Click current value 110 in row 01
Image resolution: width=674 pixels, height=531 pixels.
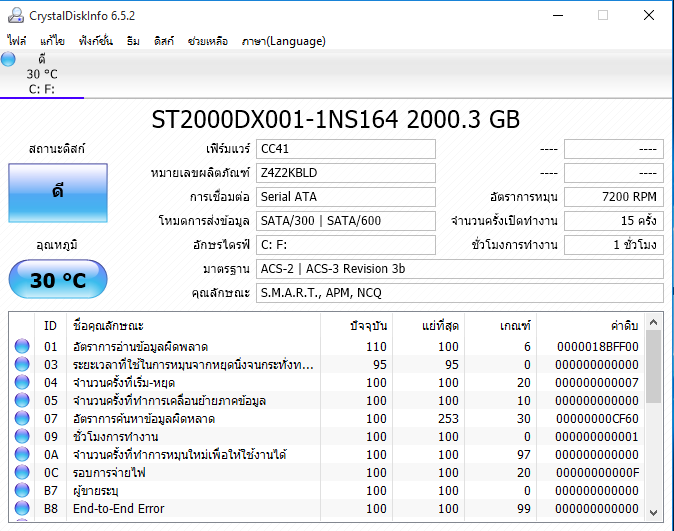pos(376,347)
